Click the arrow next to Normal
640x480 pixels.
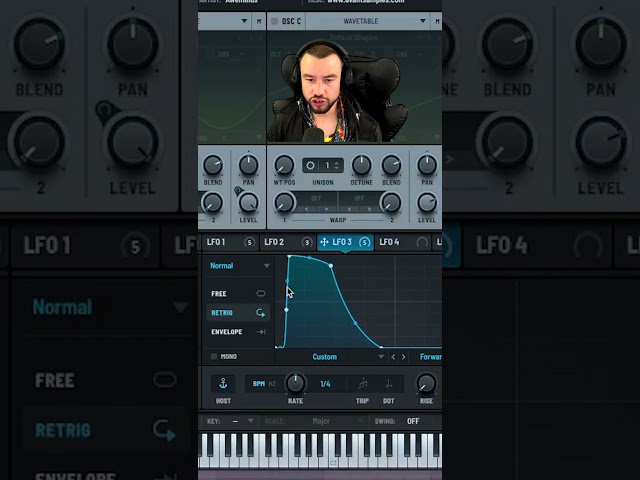(x=267, y=266)
